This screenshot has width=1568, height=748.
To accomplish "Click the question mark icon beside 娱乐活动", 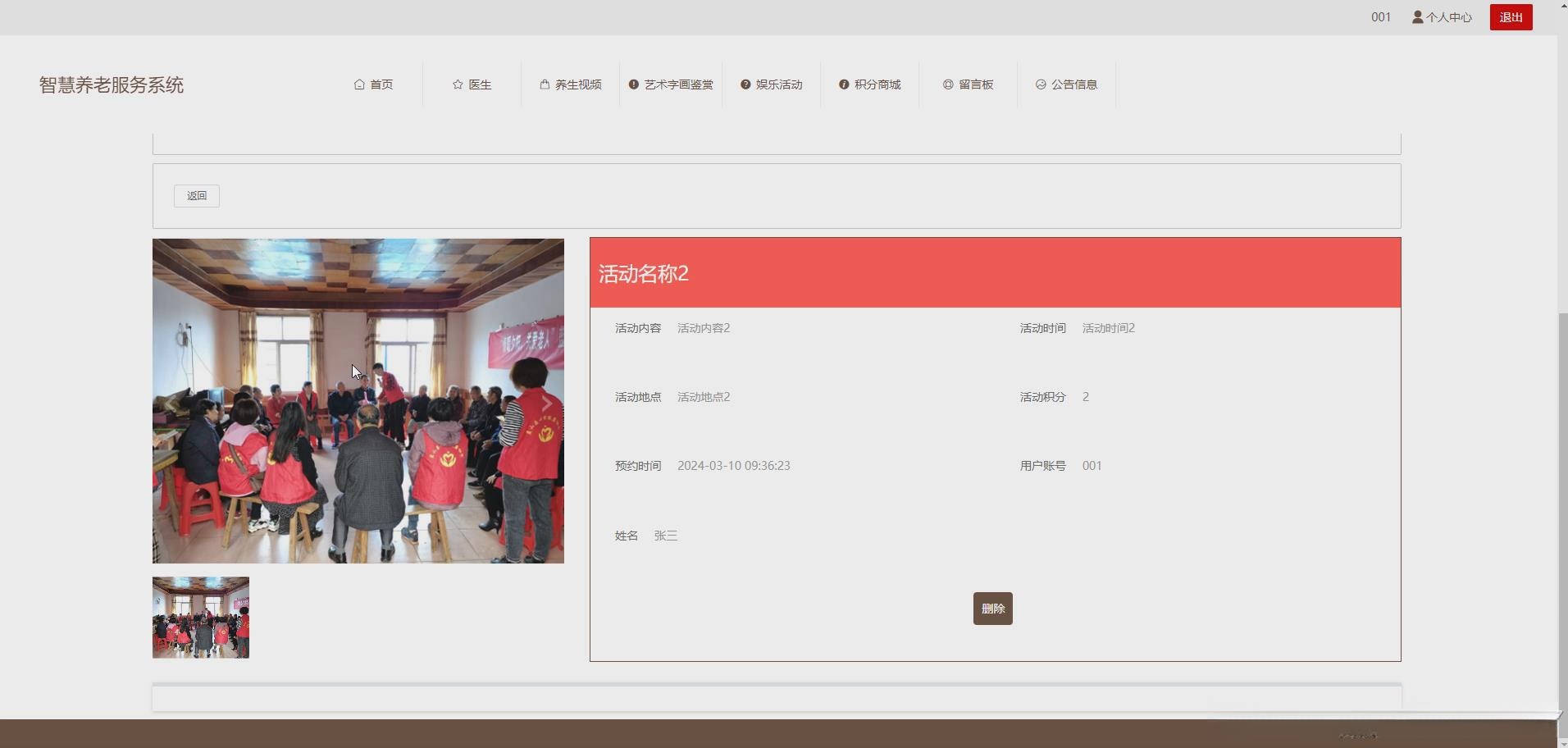I will [745, 84].
